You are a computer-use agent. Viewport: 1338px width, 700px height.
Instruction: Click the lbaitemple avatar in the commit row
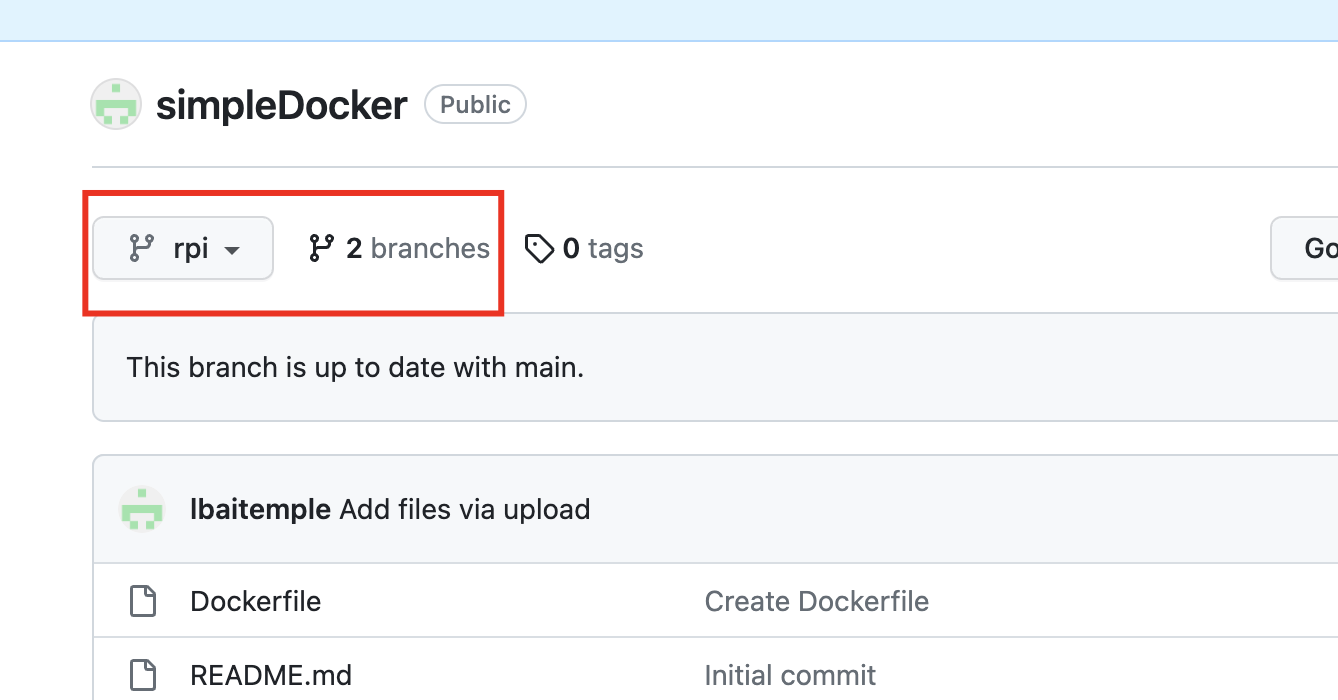[142, 509]
